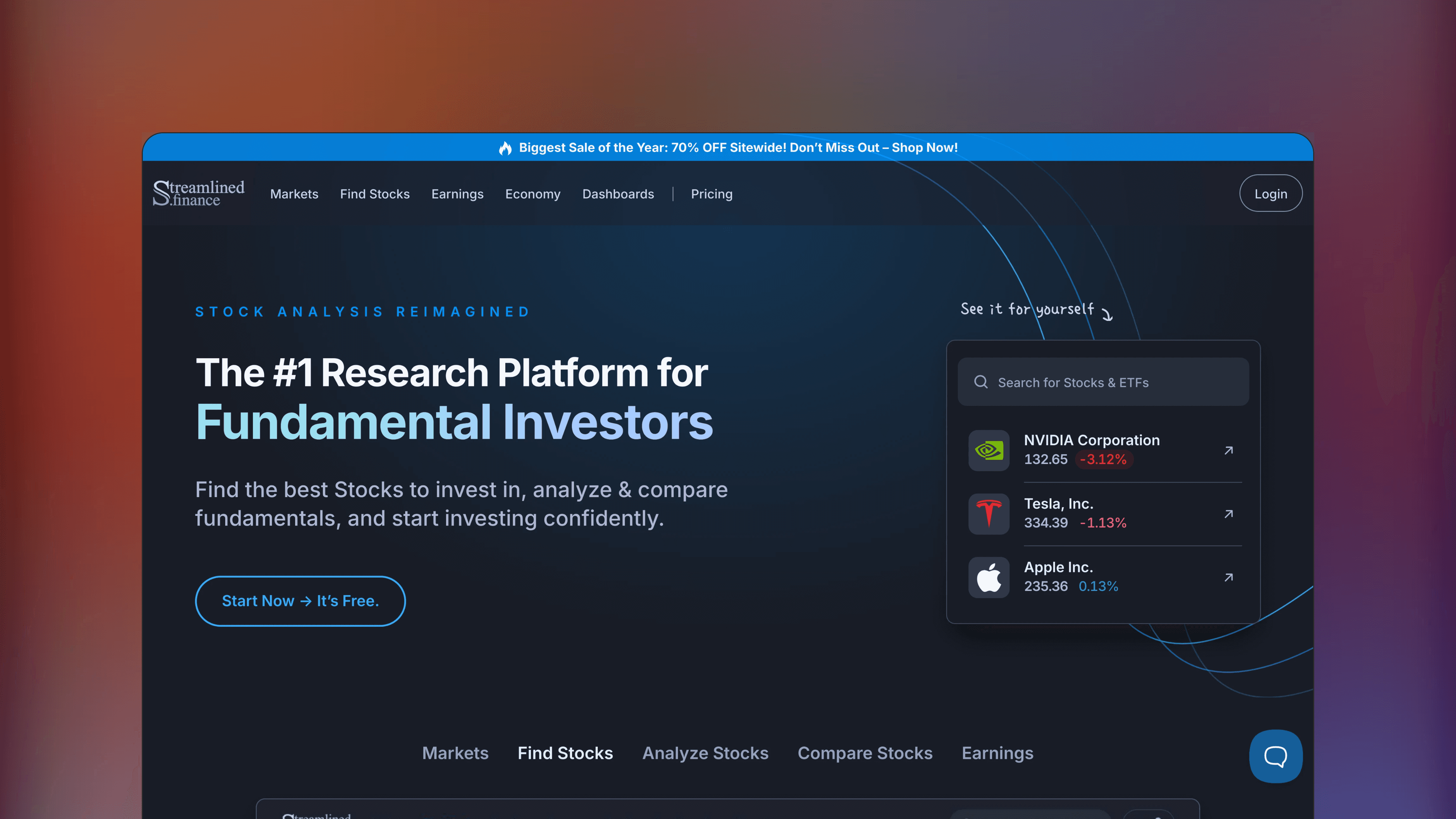Click the Streamlined.finance logo

[199, 193]
